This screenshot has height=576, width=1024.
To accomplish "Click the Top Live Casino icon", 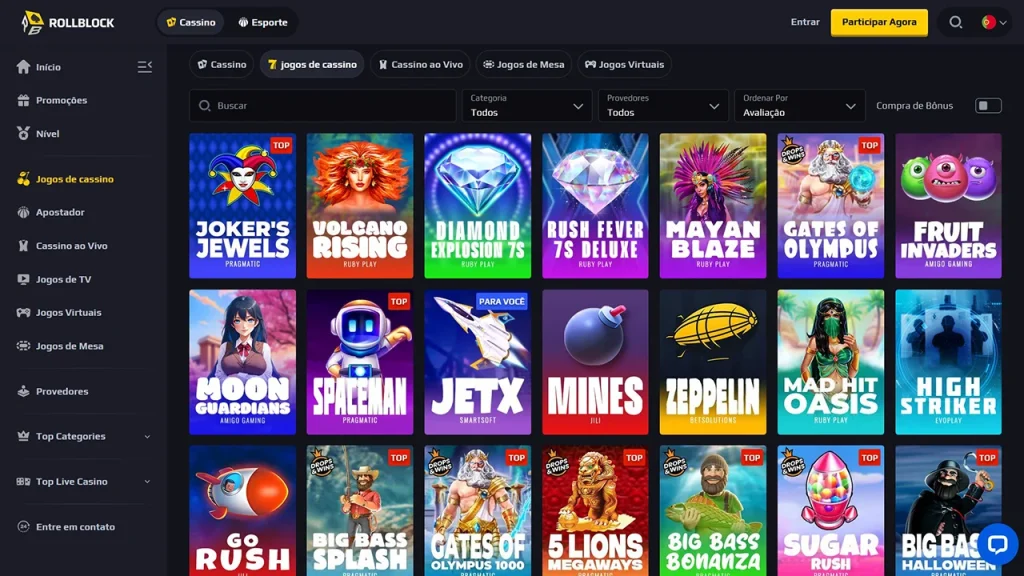I will click(24, 481).
